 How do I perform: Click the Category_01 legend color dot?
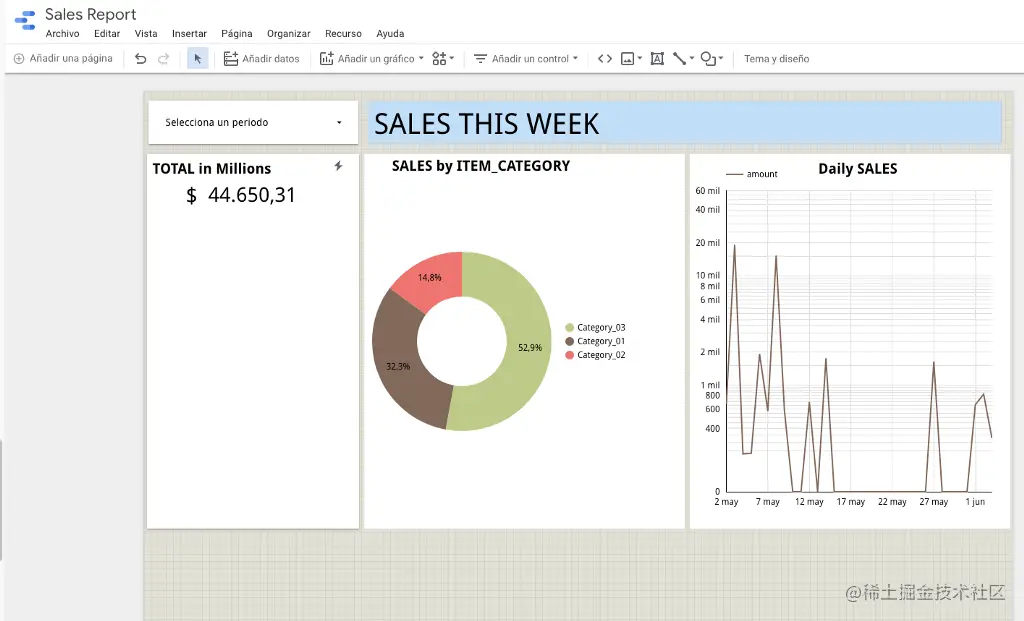coord(569,342)
